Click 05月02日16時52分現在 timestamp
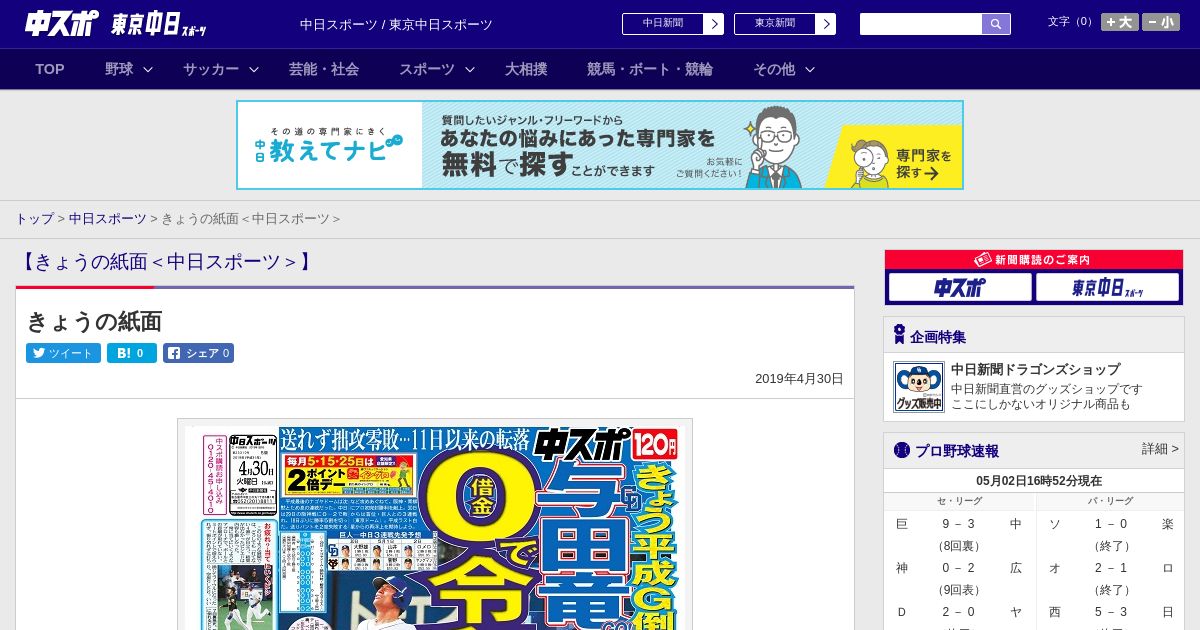The image size is (1200, 630). coord(1039,481)
